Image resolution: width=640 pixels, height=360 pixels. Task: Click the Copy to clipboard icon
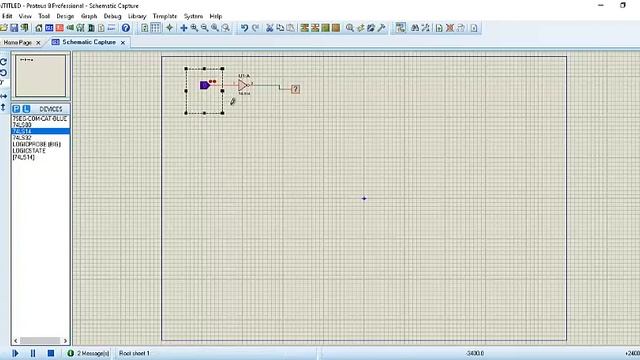pos(280,28)
